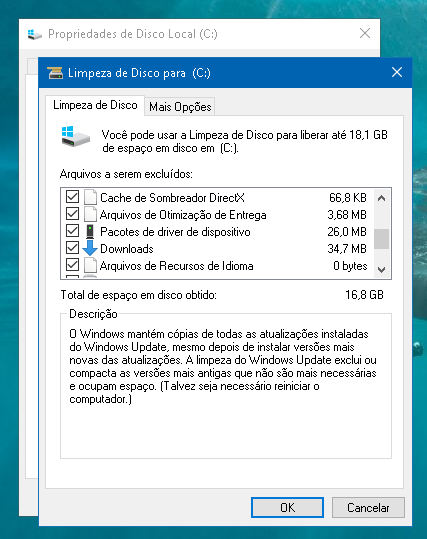Click the drive icon in Propriedades title bar

[35, 34]
